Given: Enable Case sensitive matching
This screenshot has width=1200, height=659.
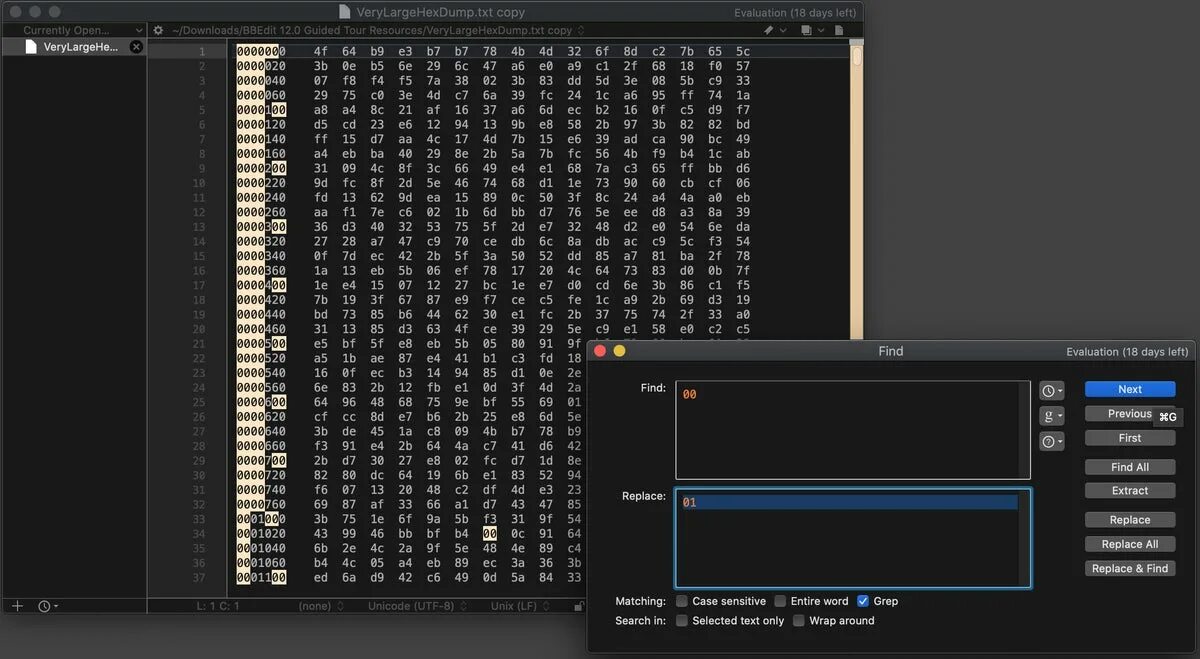Looking at the screenshot, I should (x=682, y=601).
